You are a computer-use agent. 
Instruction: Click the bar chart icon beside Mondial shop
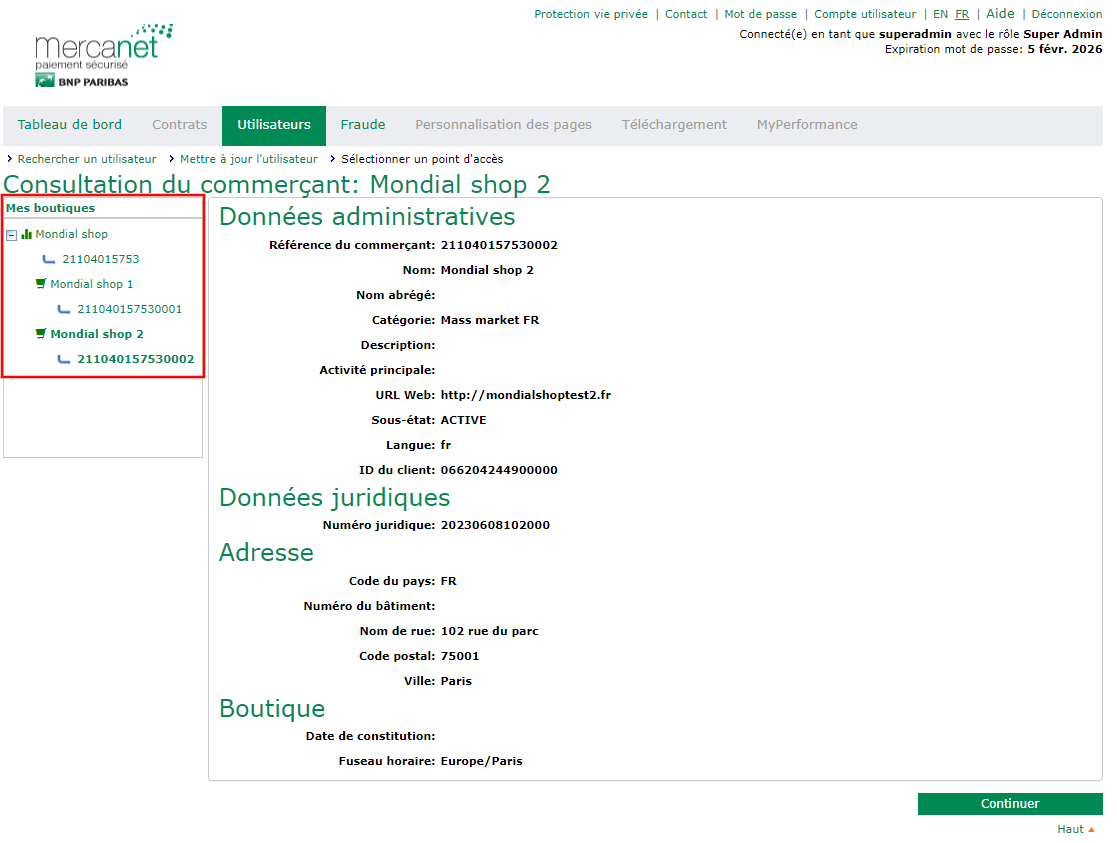click(27, 235)
